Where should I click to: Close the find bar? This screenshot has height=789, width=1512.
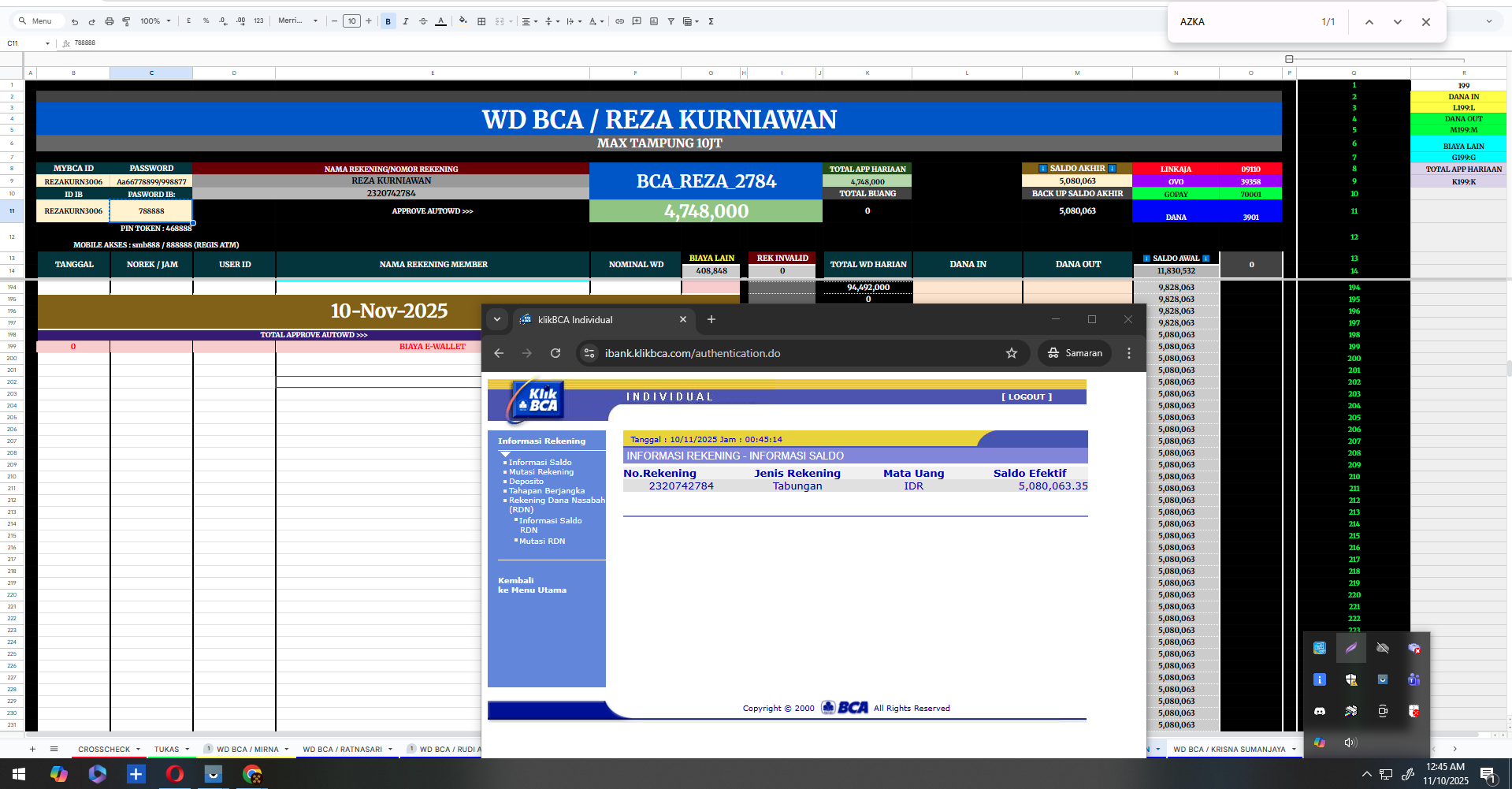point(1426,22)
